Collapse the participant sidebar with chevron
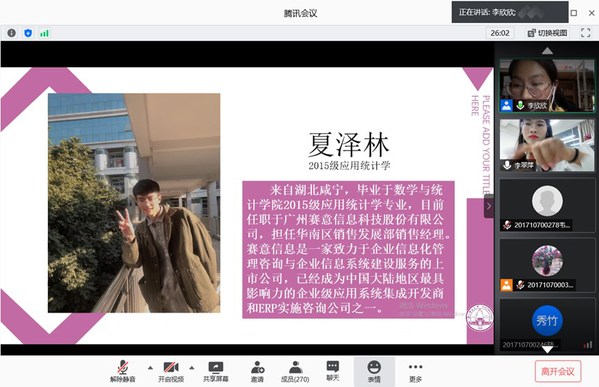Viewport: 599px width, 387px height. click(489, 206)
